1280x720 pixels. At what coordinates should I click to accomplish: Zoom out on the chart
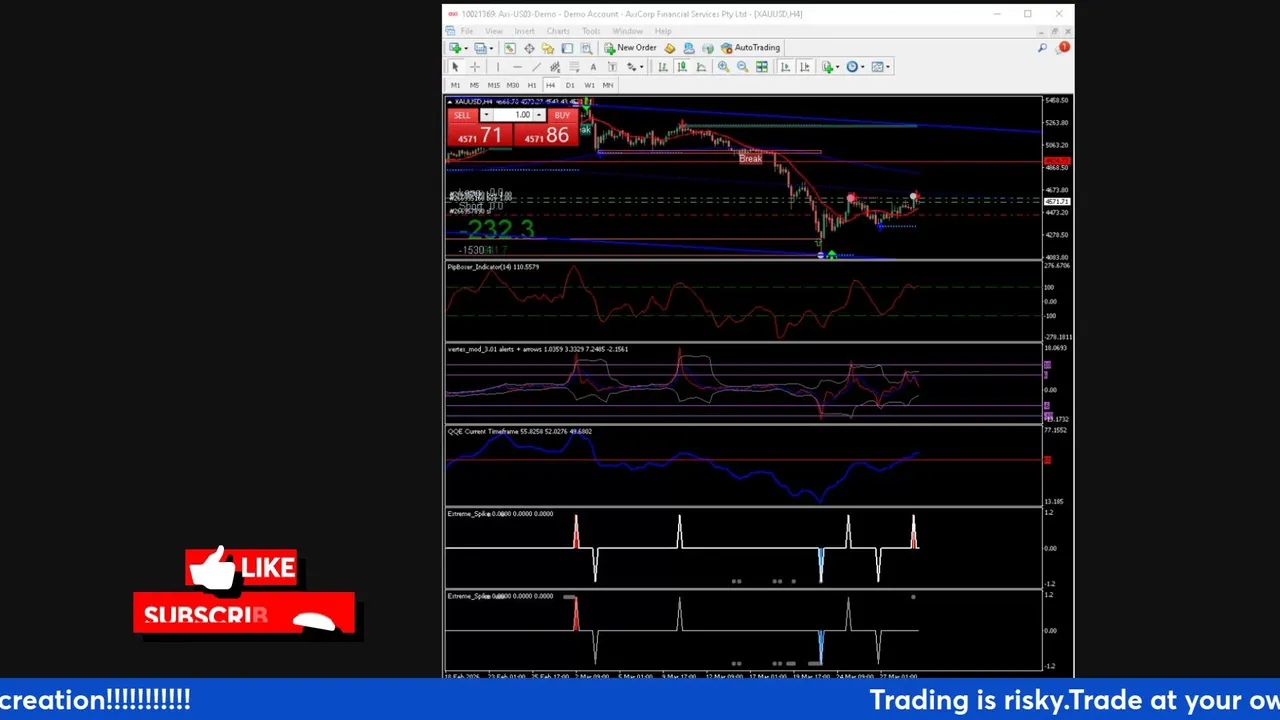point(742,67)
